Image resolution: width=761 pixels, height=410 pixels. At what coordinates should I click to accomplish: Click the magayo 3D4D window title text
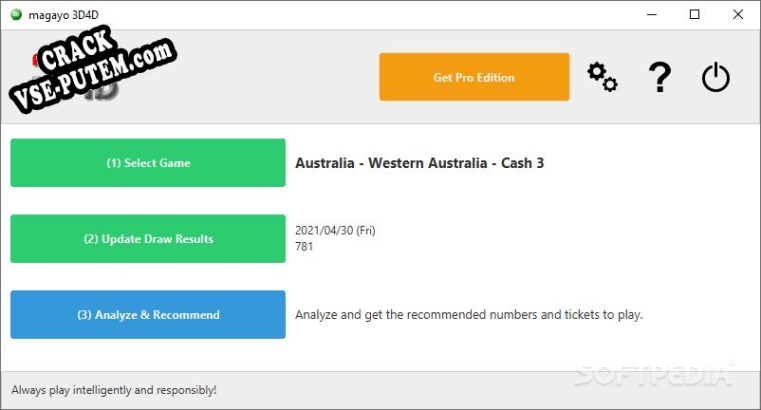point(64,15)
